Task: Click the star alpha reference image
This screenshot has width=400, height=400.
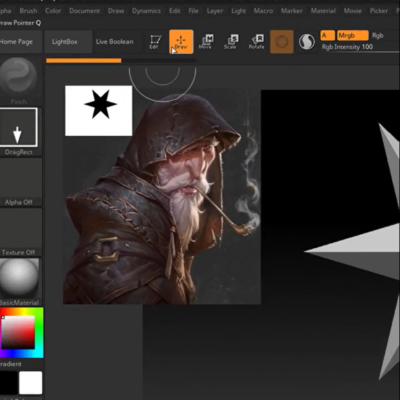Action: pyautogui.click(x=99, y=111)
